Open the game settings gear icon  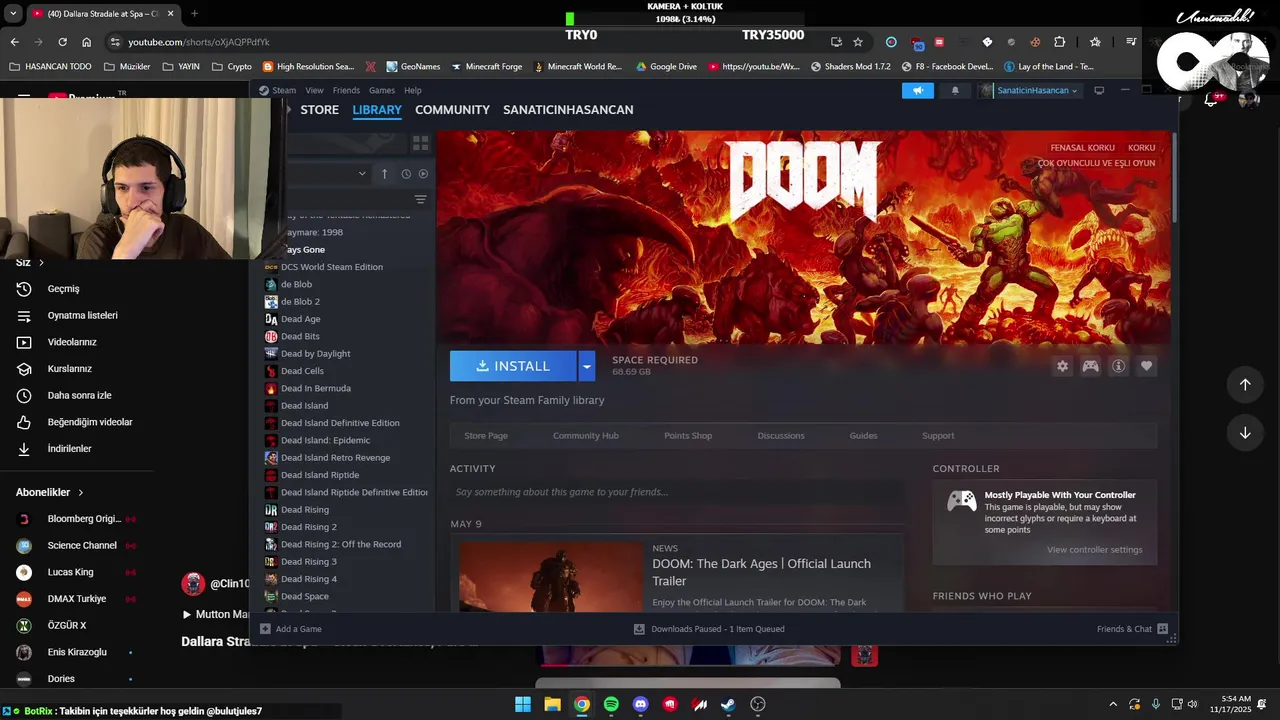click(1062, 366)
